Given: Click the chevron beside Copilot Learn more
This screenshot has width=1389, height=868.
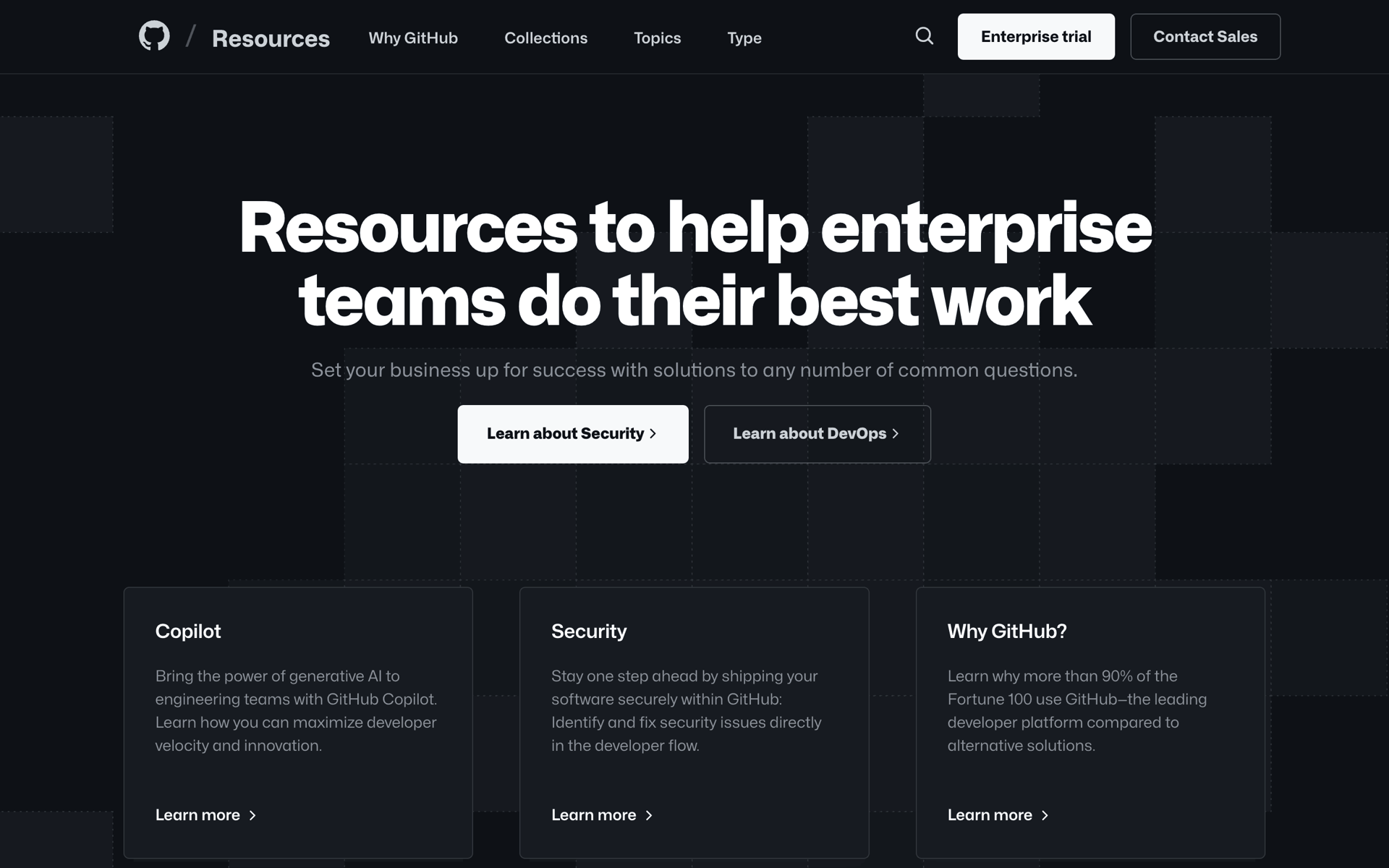Looking at the screenshot, I should [x=252, y=815].
